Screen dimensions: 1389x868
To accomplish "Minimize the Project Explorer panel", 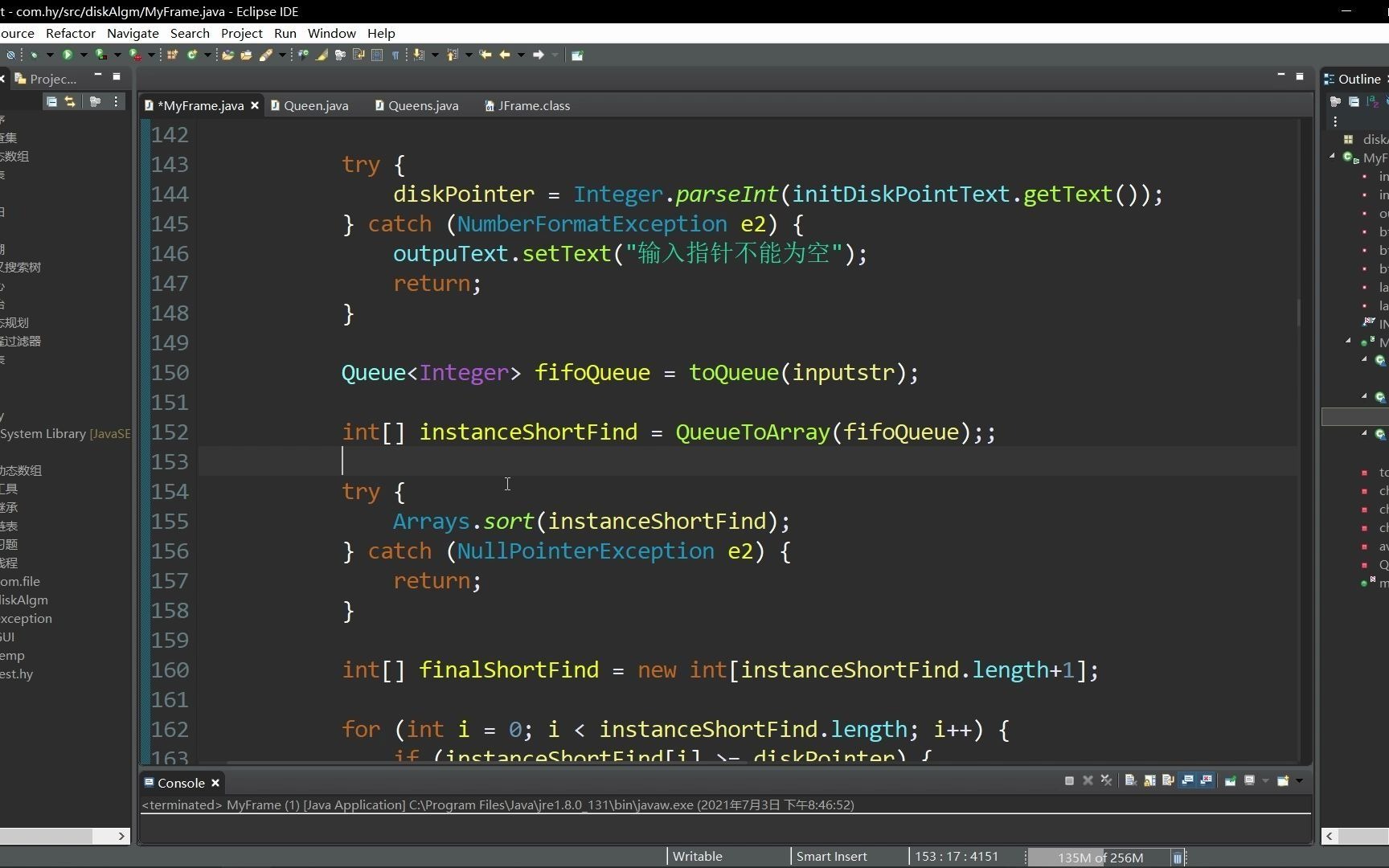I will (x=98, y=76).
